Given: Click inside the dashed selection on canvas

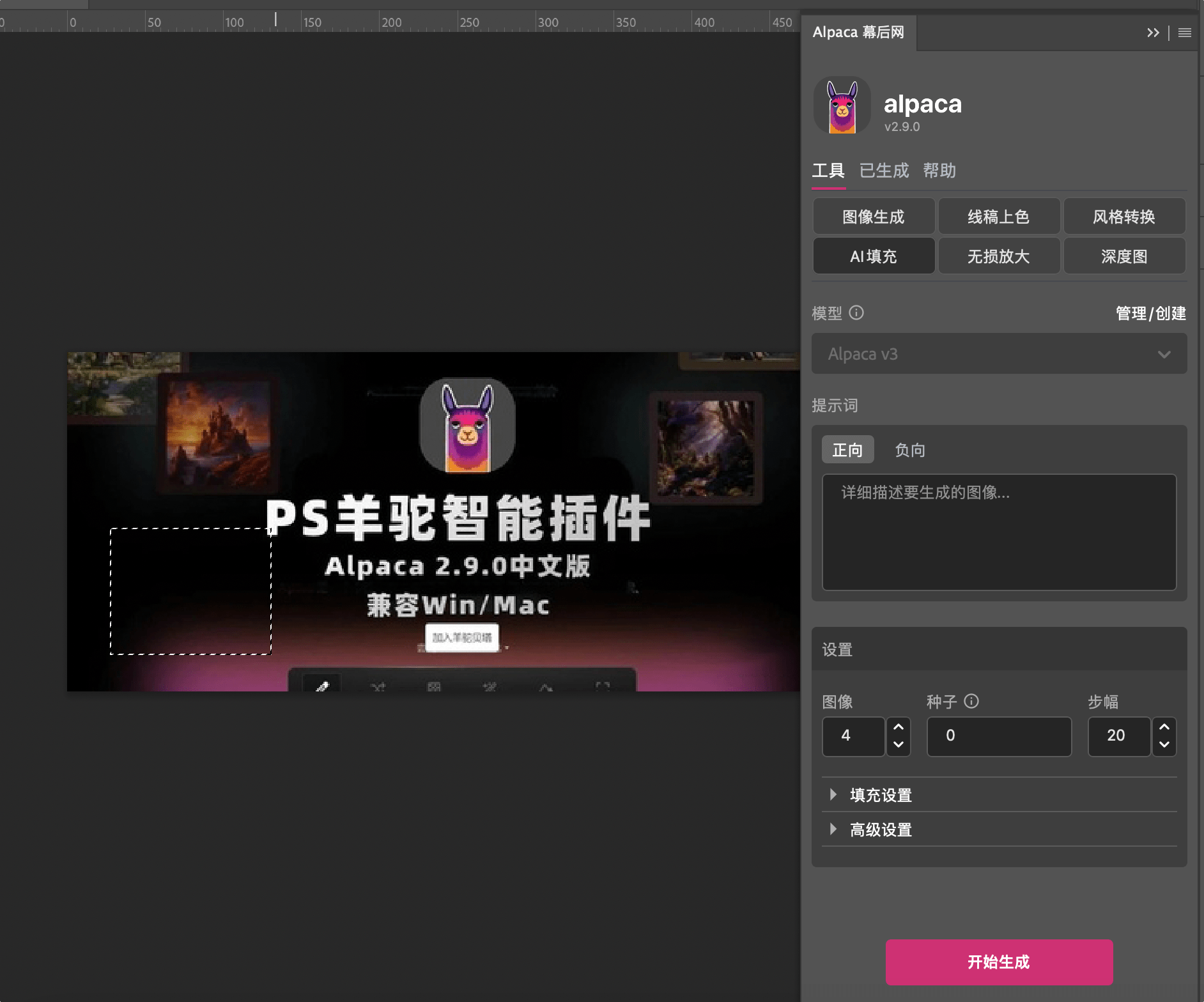Looking at the screenshot, I should 190,591.
